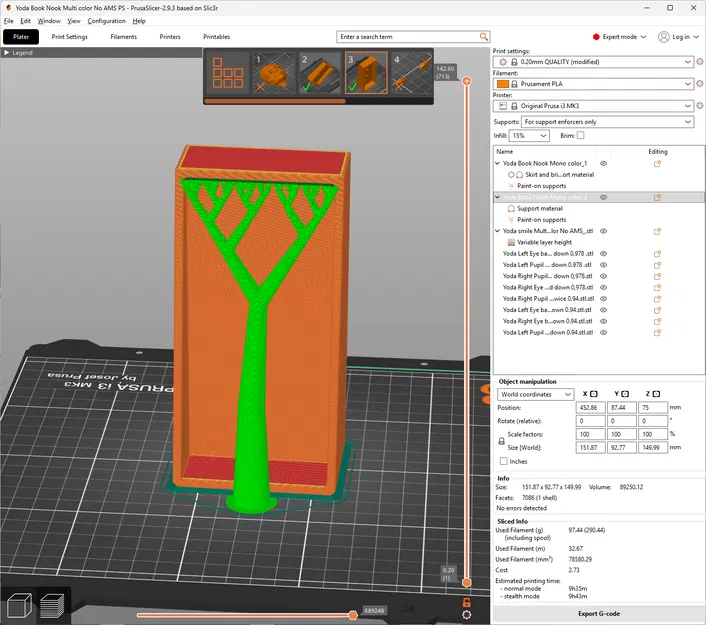706x625 pixels.
Task: Toggle visibility of selected Mono color_2
Action: 603,197
